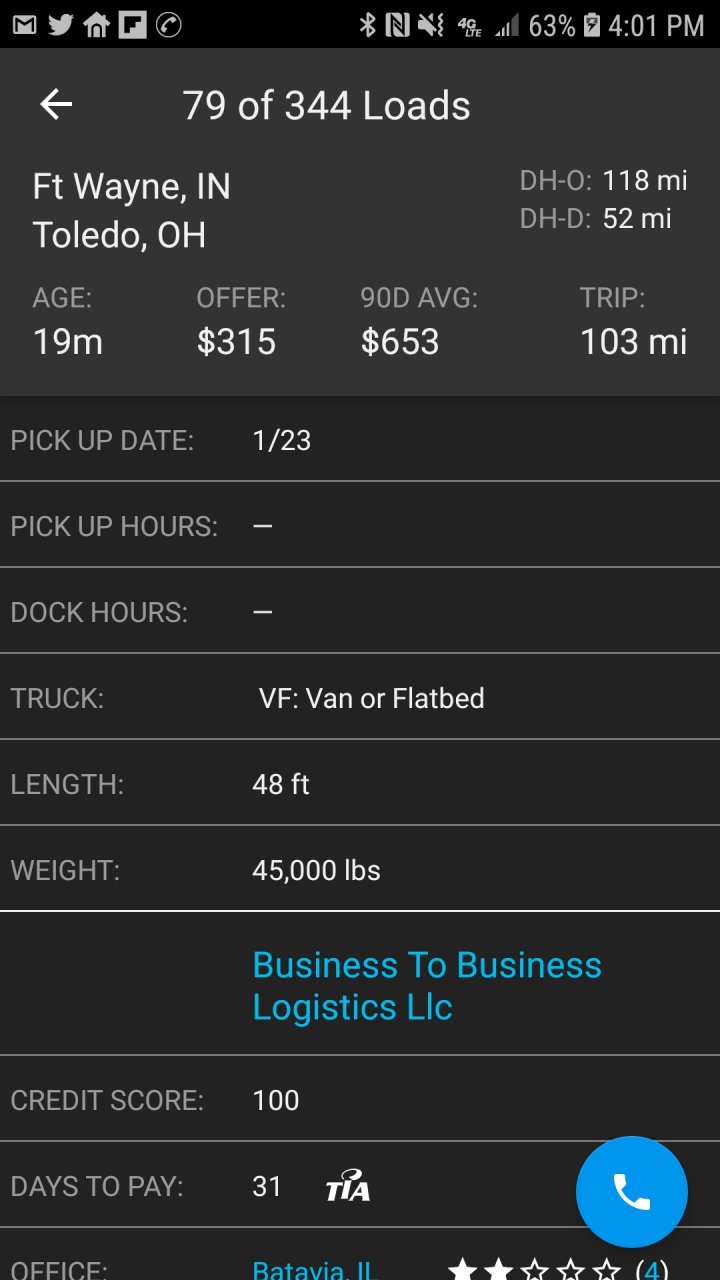Tap the 90-day average $653 value
The image size is (720, 1280).
(400, 341)
